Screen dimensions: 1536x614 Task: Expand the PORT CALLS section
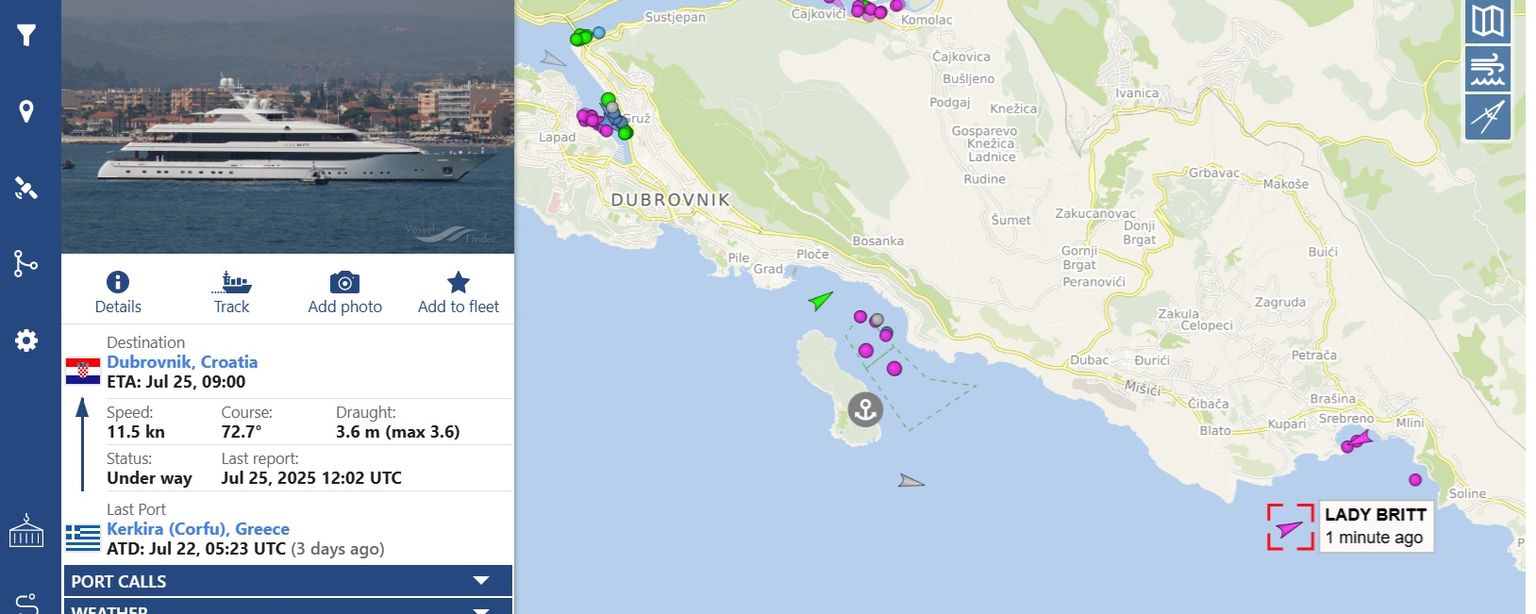tap(288, 581)
